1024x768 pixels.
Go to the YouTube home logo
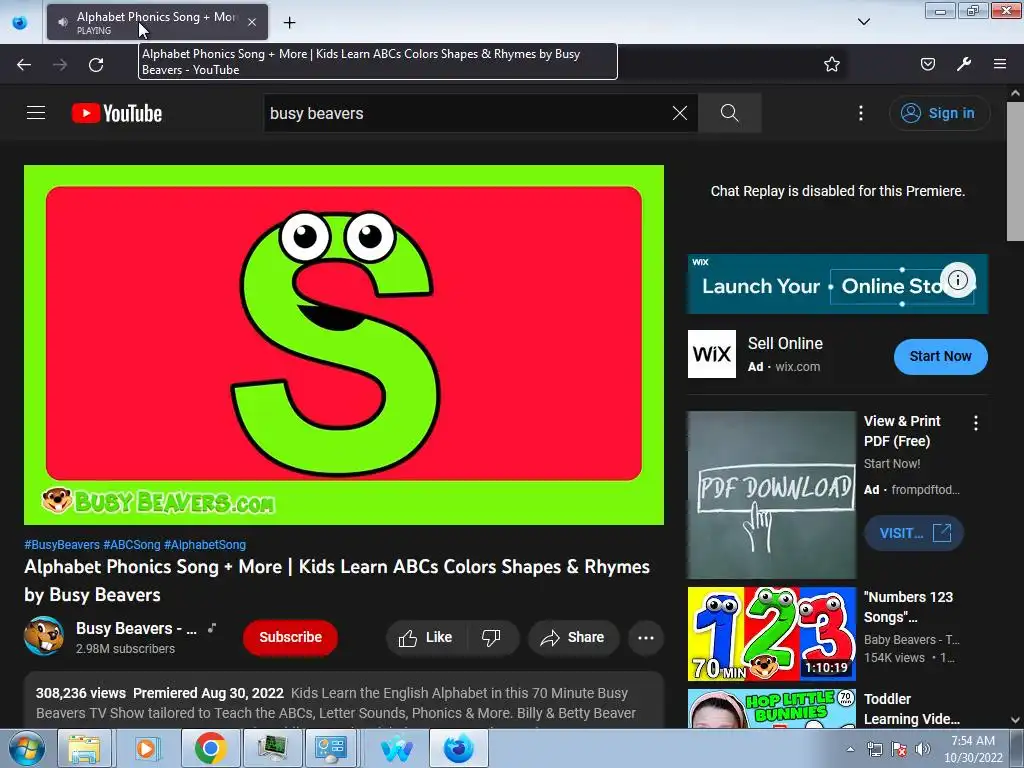(117, 113)
